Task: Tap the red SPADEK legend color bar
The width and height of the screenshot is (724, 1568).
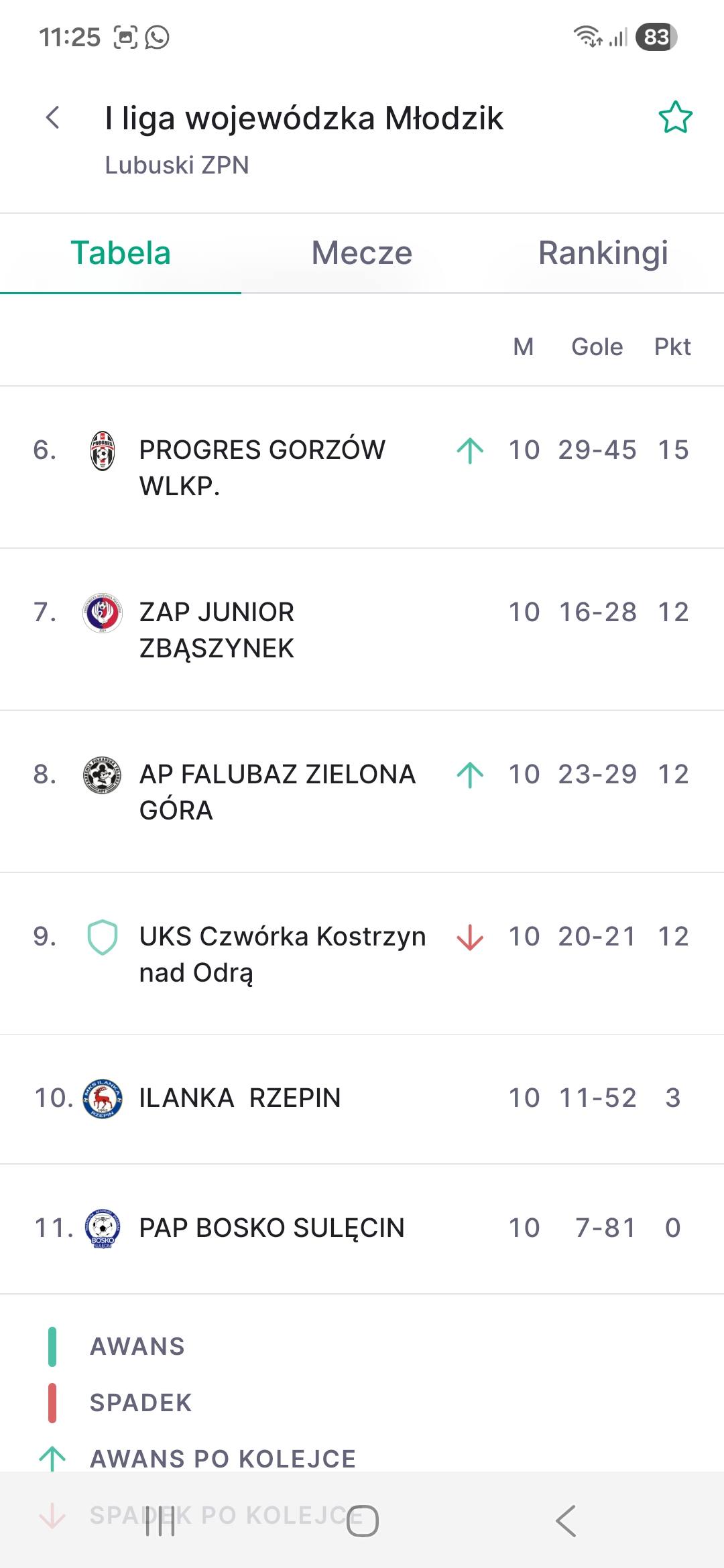Action: pos(52,1403)
